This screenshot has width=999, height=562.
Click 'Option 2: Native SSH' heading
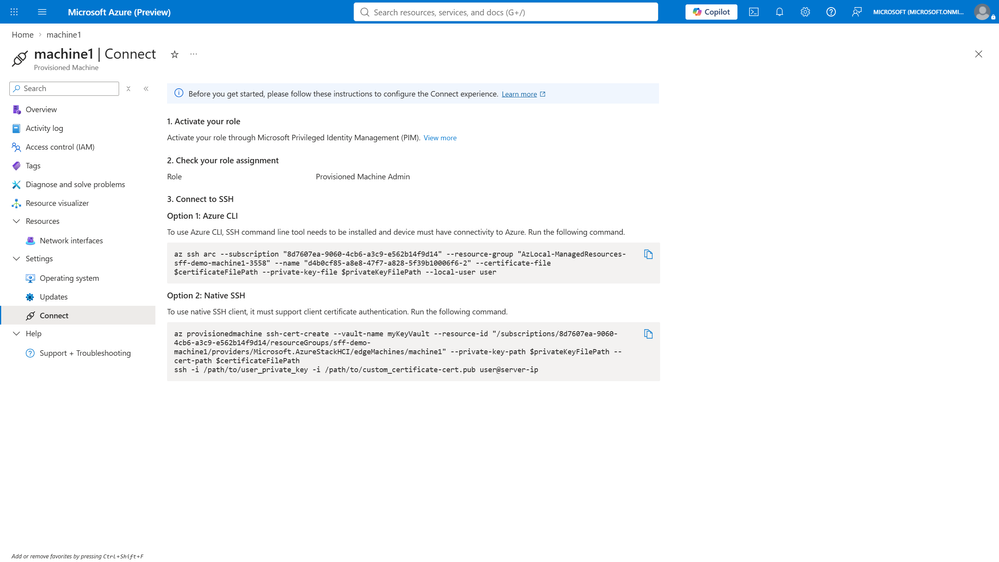[206, 296]
